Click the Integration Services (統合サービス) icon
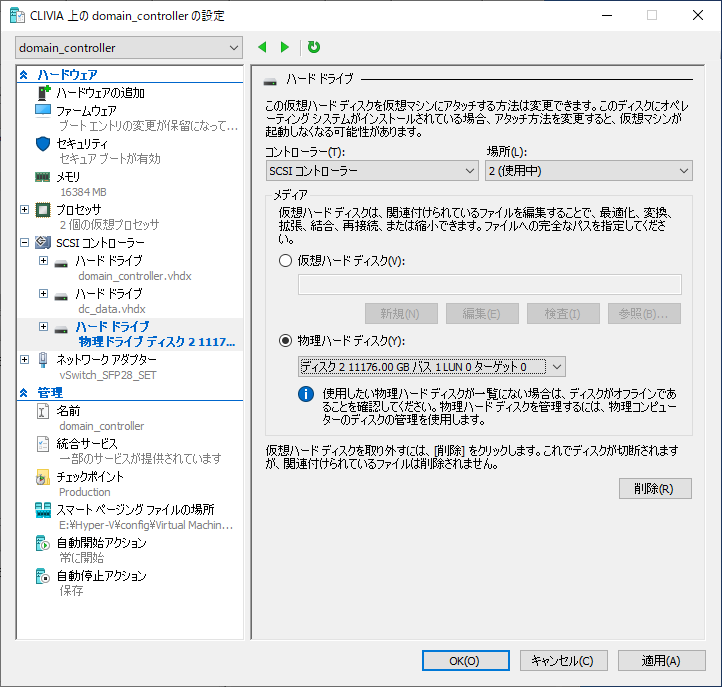Viewport: 722px width, 687px height. click(43, 444)
